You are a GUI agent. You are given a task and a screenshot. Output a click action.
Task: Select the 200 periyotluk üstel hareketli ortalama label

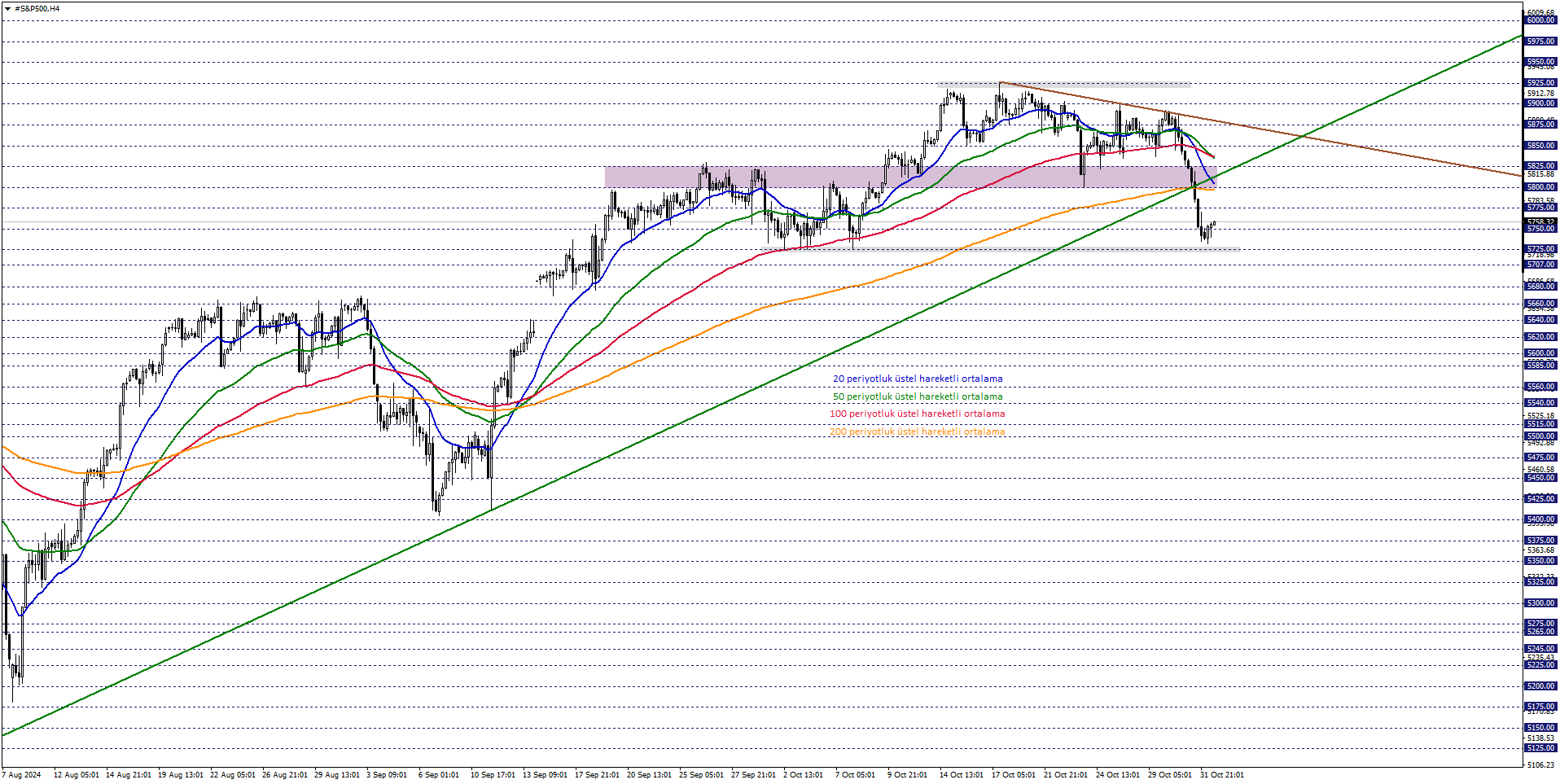coord(917,431)
